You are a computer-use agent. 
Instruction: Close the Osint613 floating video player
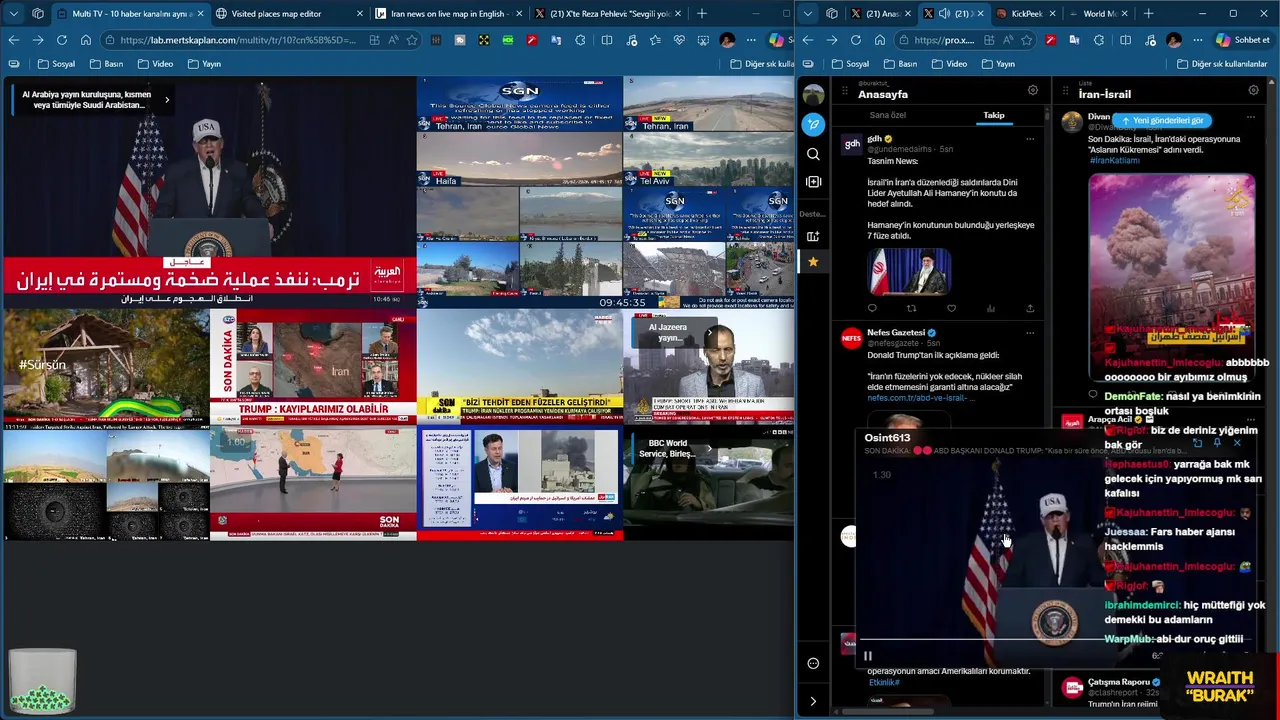coord(1237,443)
